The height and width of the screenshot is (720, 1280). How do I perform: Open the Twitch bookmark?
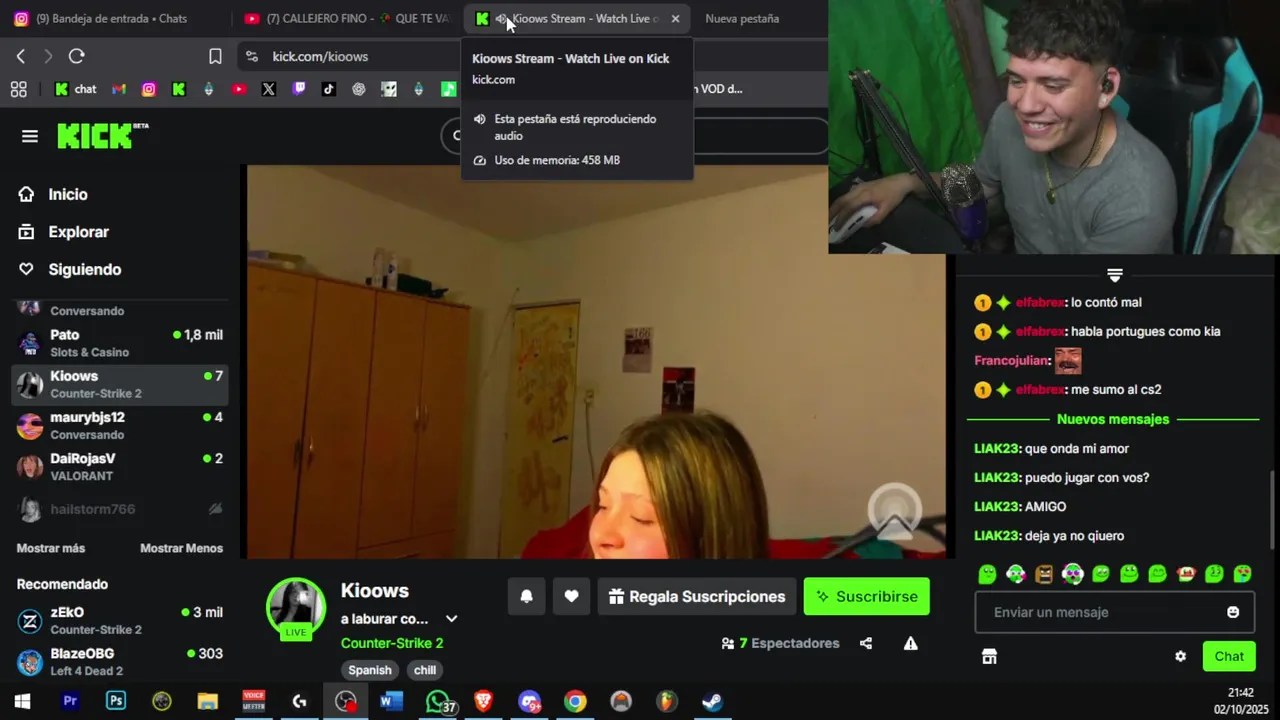click(x=299, y=89)
